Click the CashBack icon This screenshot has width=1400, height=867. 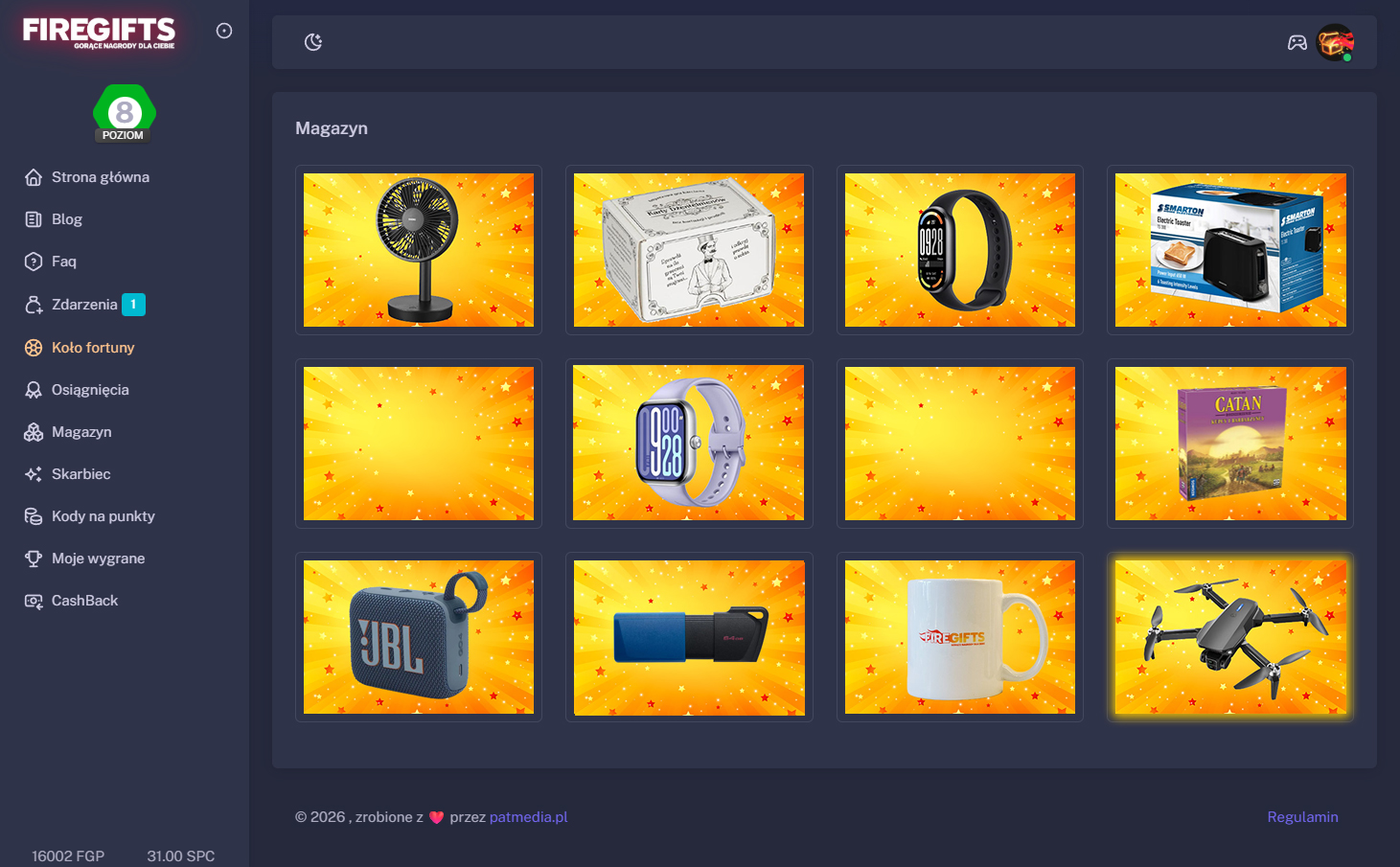32,600
